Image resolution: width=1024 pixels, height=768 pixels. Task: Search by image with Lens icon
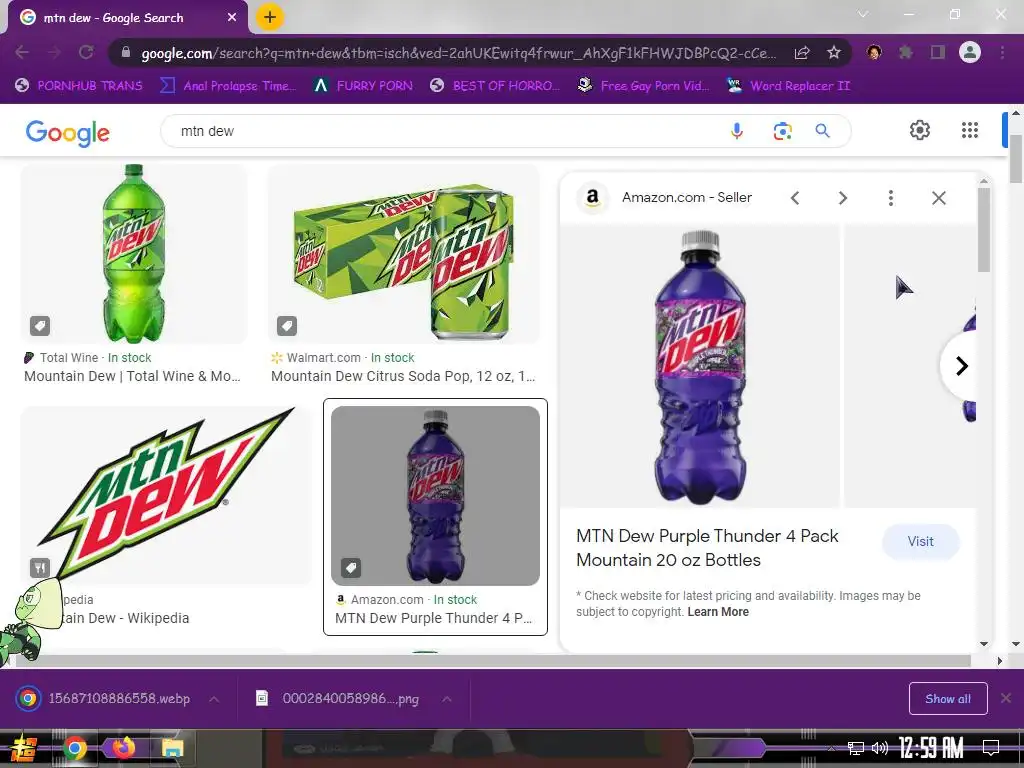click(x=782, y=131)
